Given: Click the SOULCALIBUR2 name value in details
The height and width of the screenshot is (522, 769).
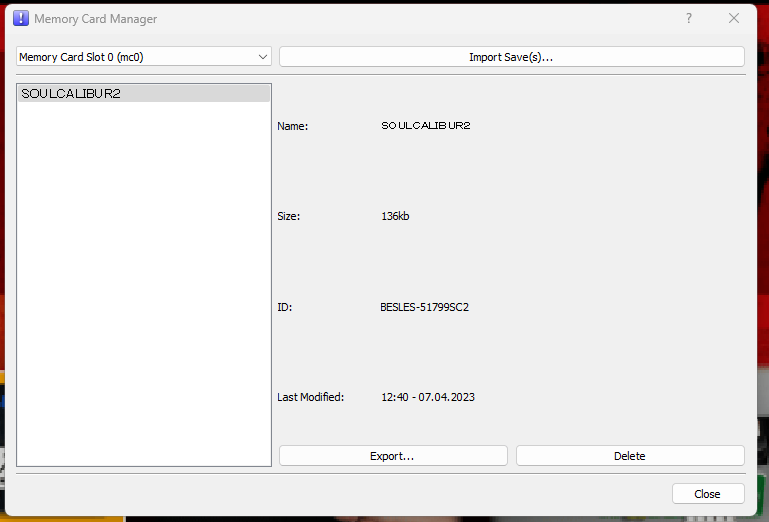Looking at the screenshot, I should (x=426, y=126).
